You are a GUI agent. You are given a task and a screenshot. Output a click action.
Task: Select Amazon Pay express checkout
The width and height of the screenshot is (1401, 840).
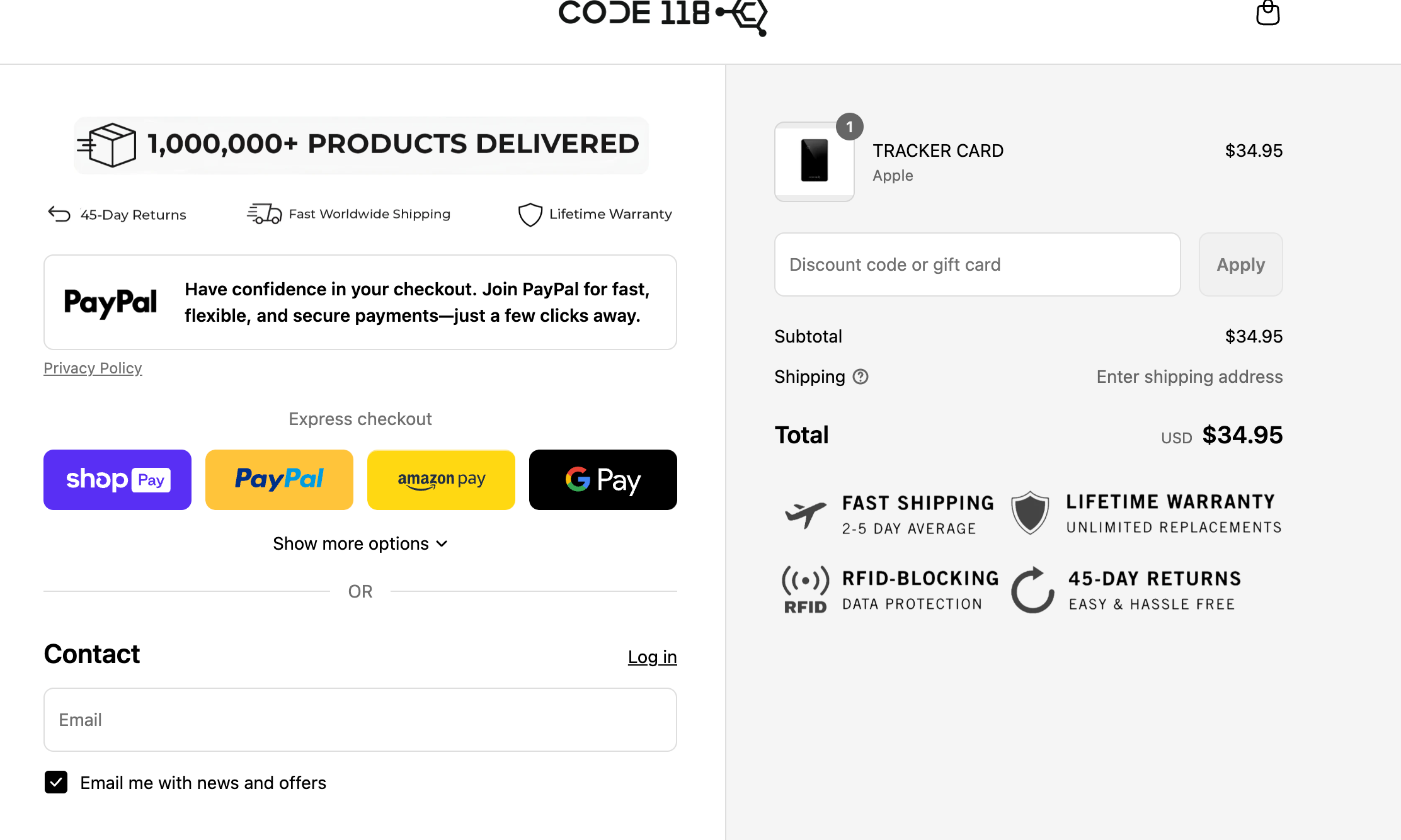coord(441,479)
